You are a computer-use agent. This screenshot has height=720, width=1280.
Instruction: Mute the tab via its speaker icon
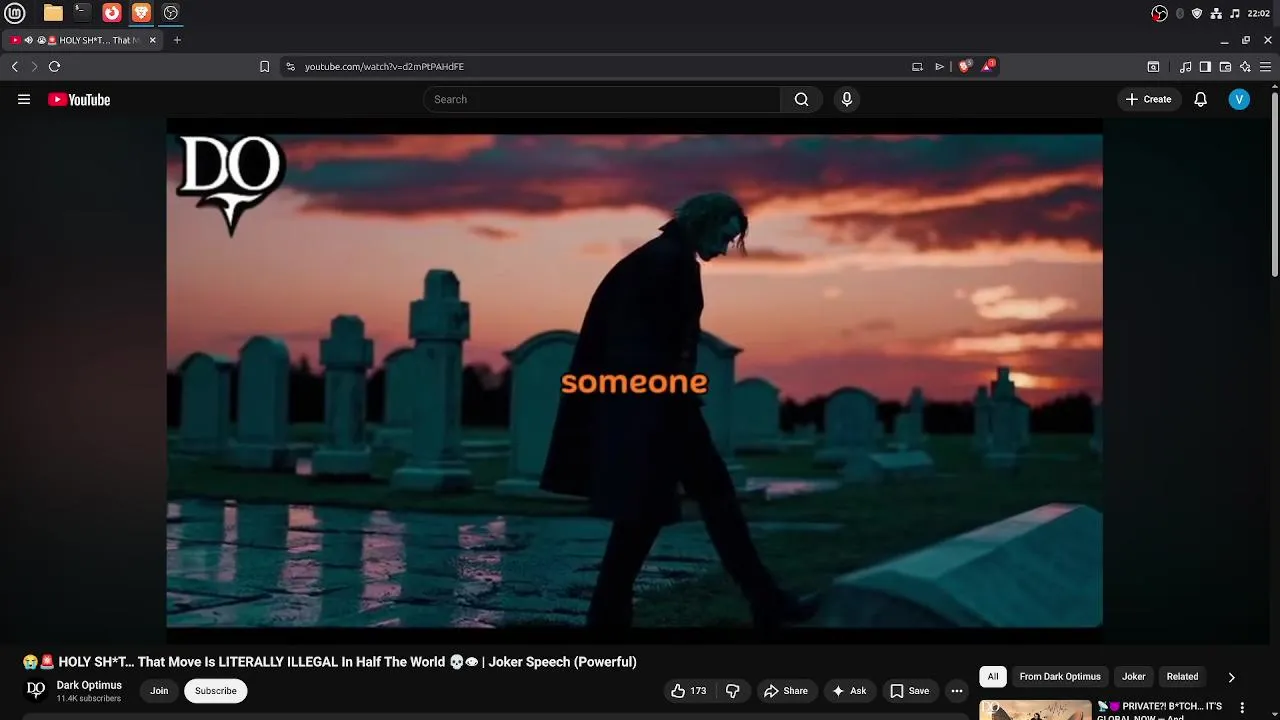29,40
